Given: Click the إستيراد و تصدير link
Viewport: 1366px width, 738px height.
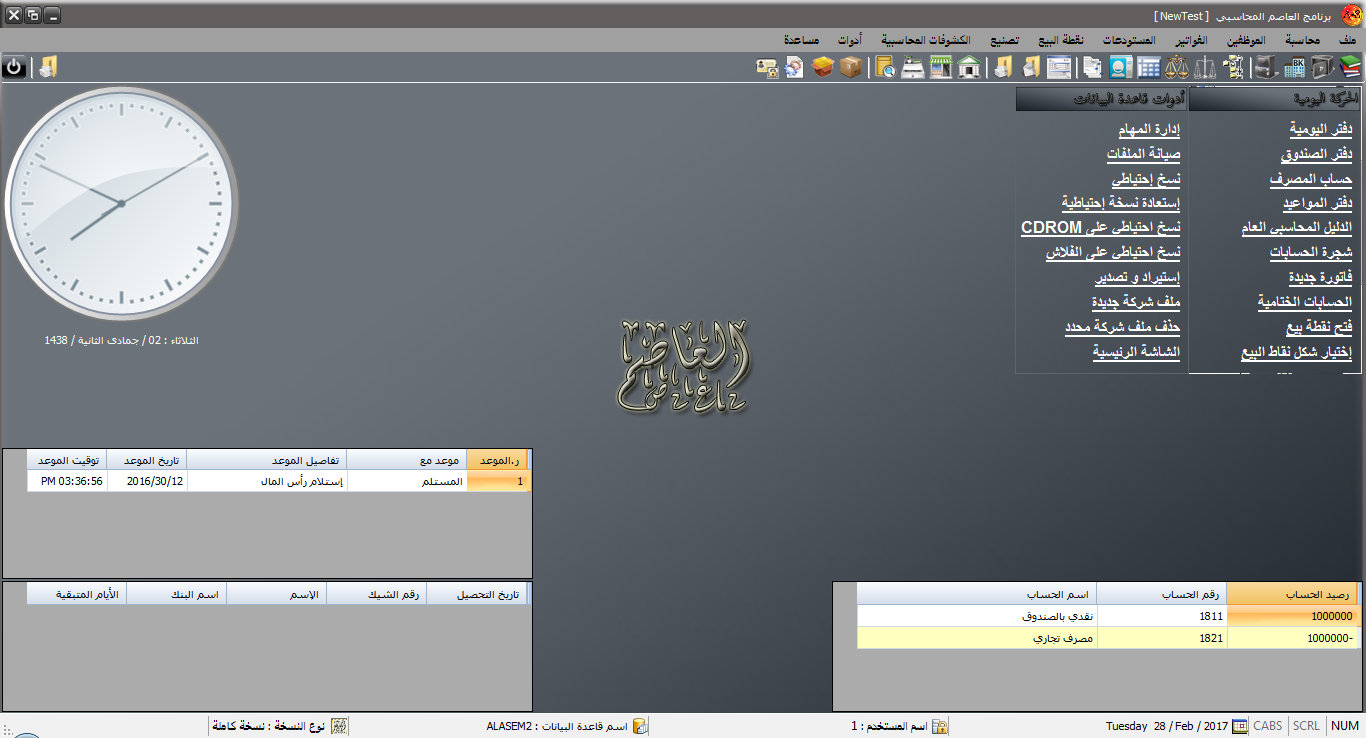Looking at the screenshot, I should [1136, 277].
